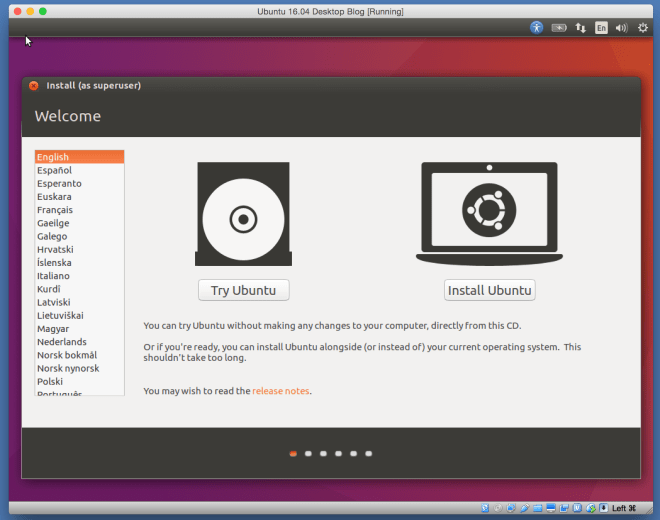
Task: Select Italiano in the language list
Action: point(55,276)
